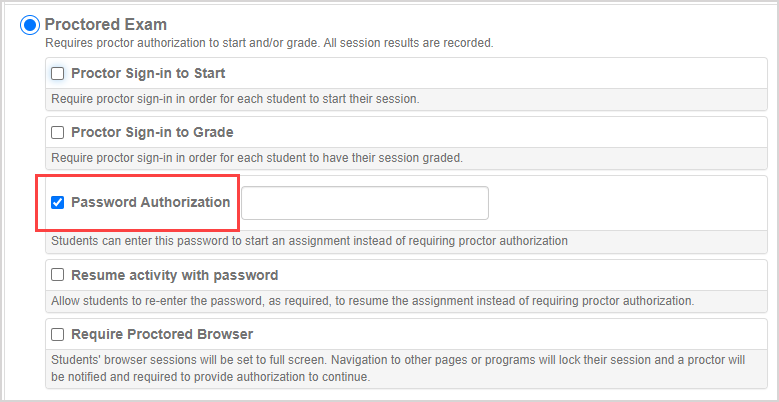The height and width of the screenshot is (402, 779).
Task: Click the 'Password Authorization' label text
Action: (150, 202)
